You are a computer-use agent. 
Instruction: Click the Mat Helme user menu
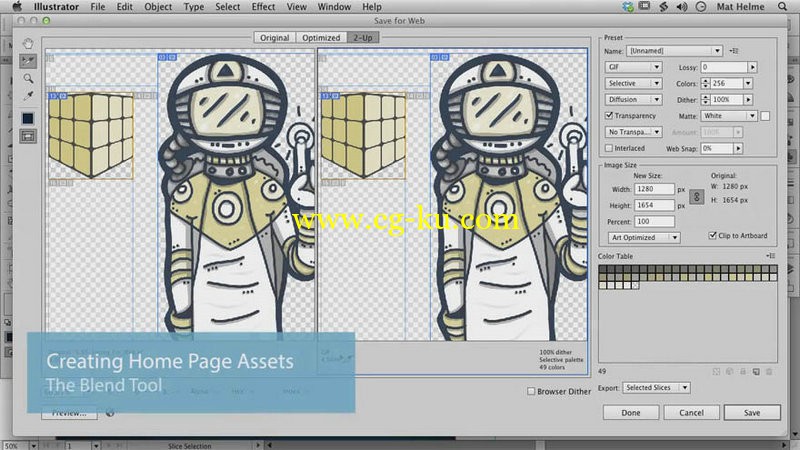(740, 7)
